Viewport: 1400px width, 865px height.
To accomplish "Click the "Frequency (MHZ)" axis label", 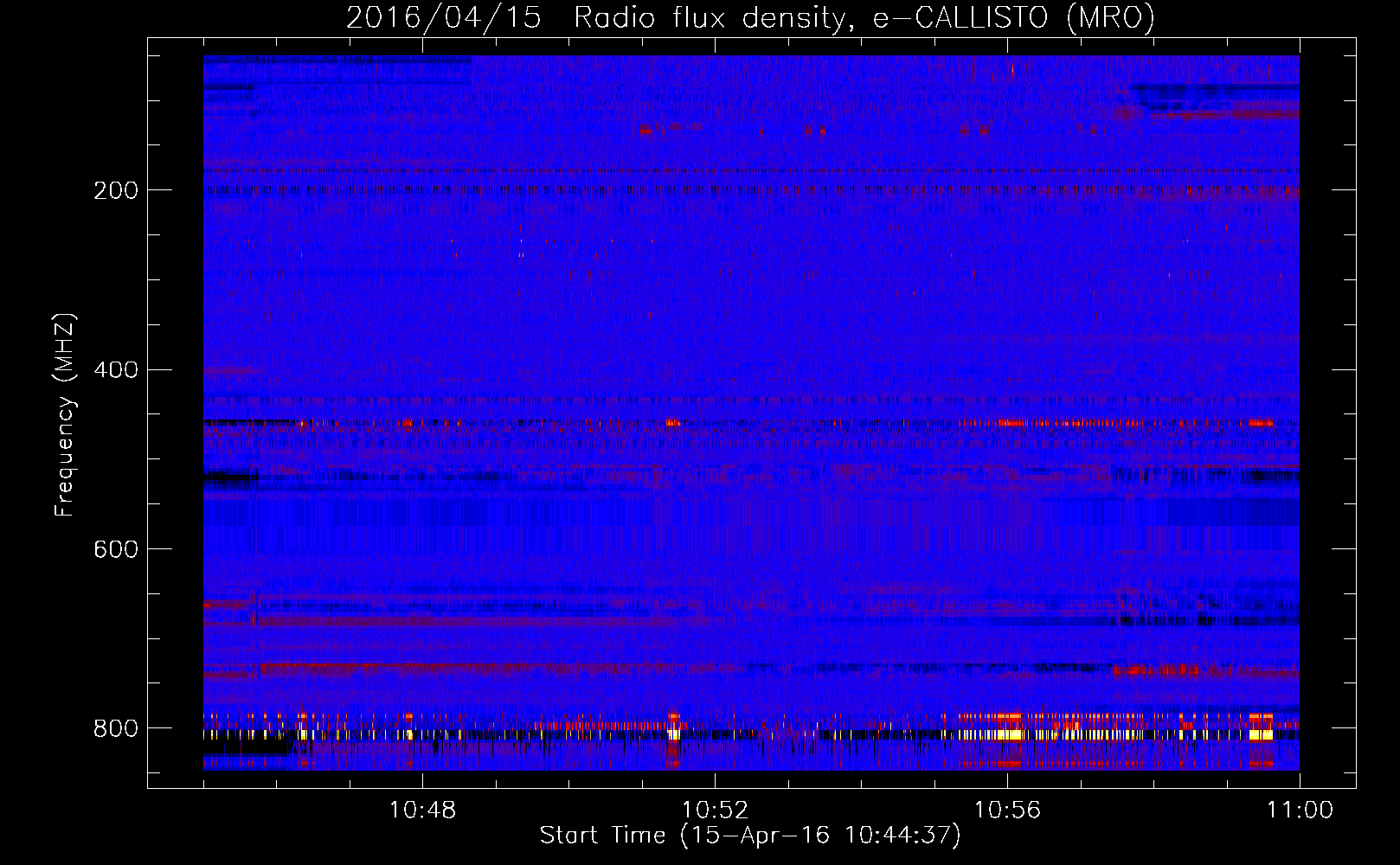I will (64, 415).
